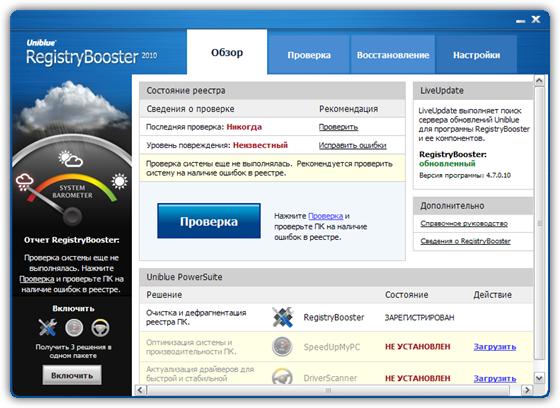This screenshot has height=408, width=560.
Task: Click the DriverScanner product name
Action: click(x=330, y=378)
